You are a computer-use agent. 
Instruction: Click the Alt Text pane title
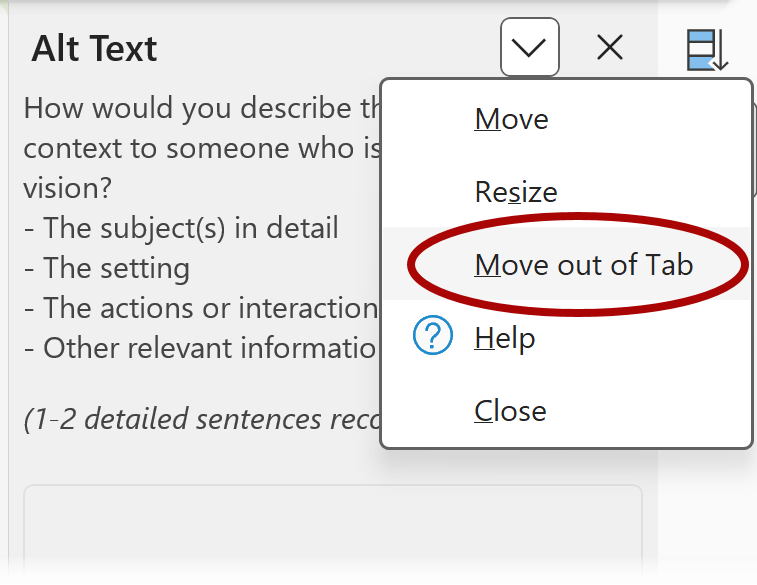click(95, 48)
